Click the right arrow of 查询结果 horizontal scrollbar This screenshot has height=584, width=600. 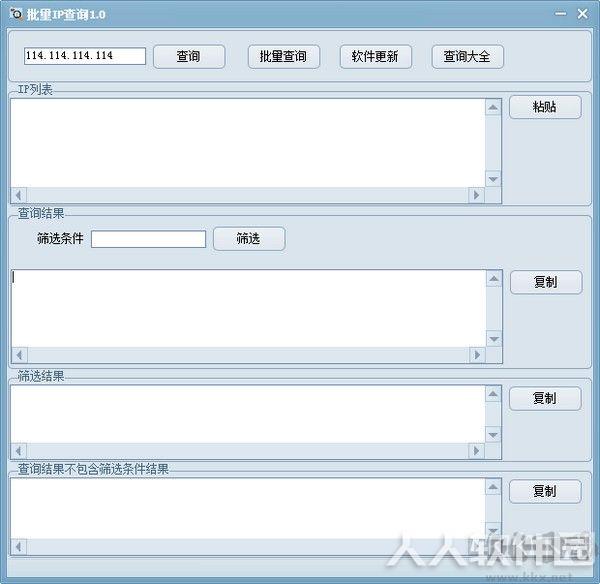pyautogui.click(x=478, y=355)
